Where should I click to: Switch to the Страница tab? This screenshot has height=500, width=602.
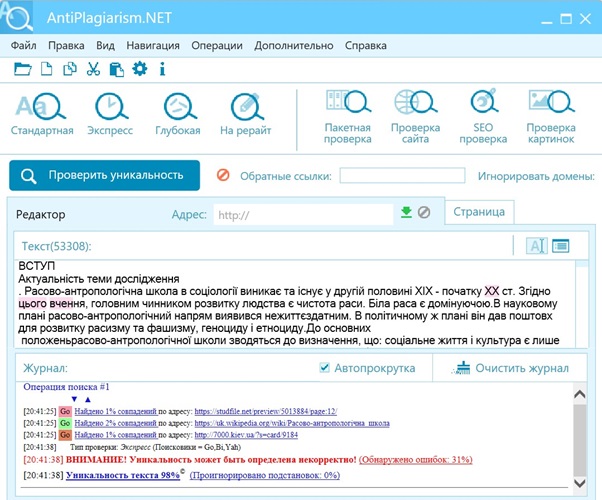click(479, 212)
